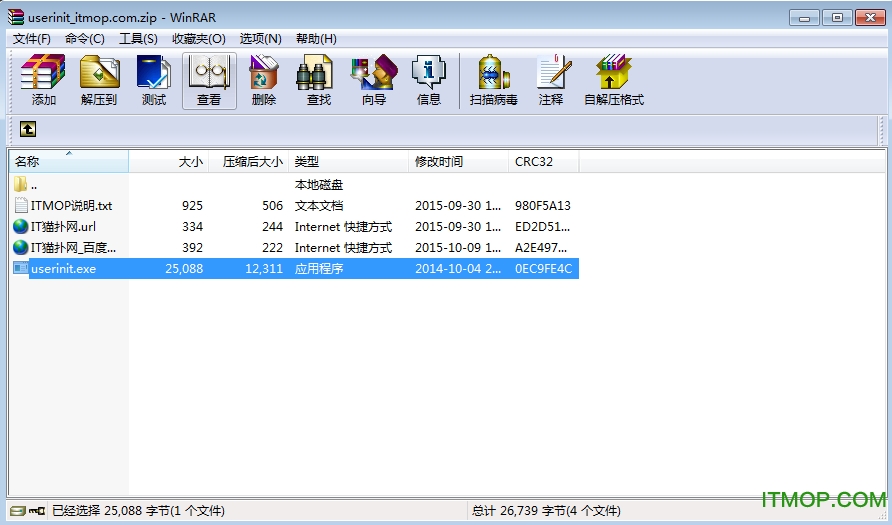Click the WinRAR title bar app icon

16,17
